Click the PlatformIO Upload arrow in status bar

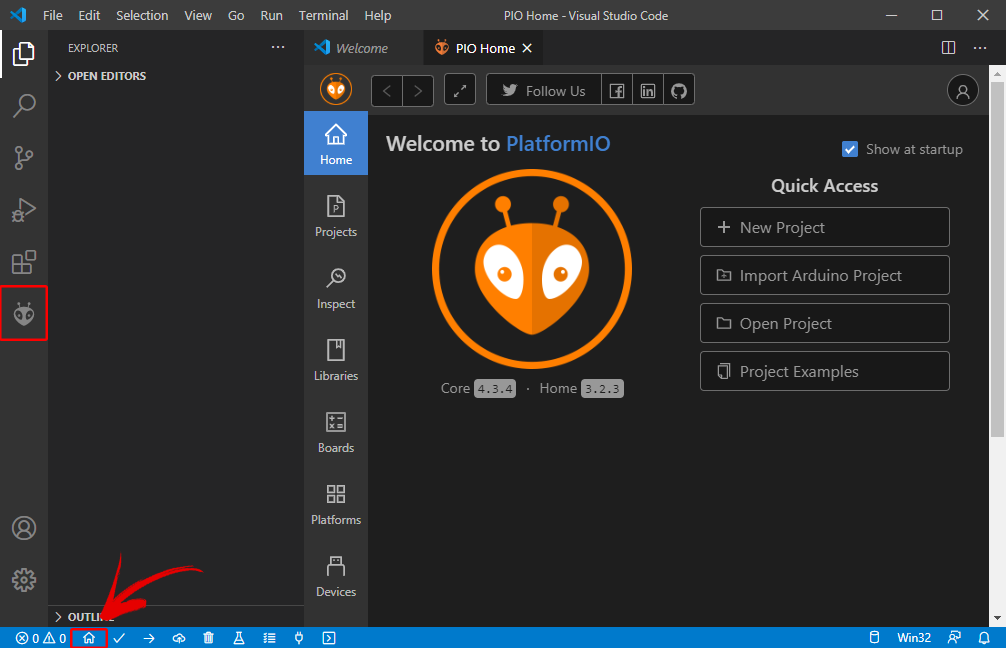coord(149,637)
